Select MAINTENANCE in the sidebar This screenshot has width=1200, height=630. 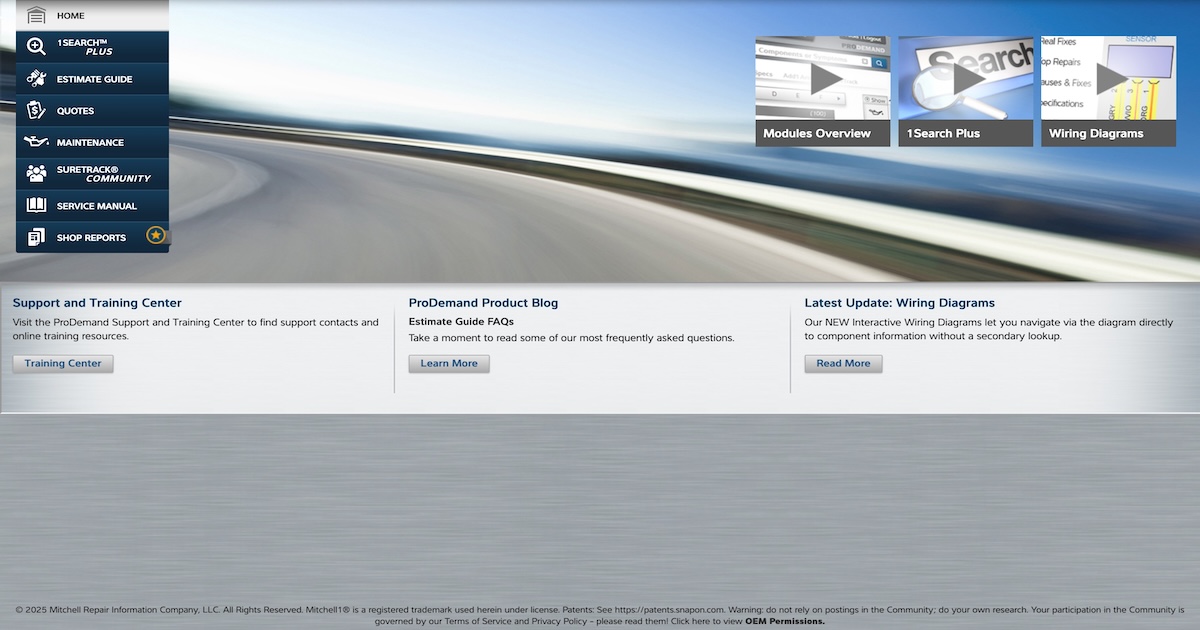click(x=92, y=142)
